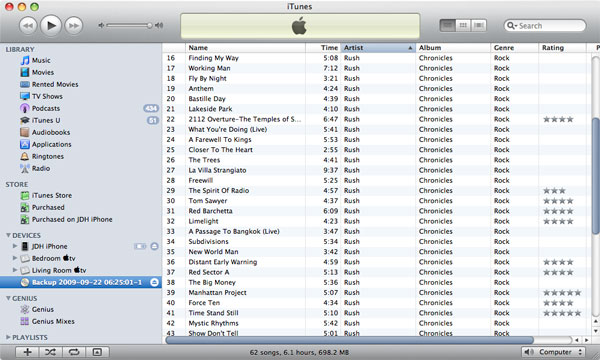
Task: Click the horizontal scrollbar thumb
Action: click(x=349, y=340)
